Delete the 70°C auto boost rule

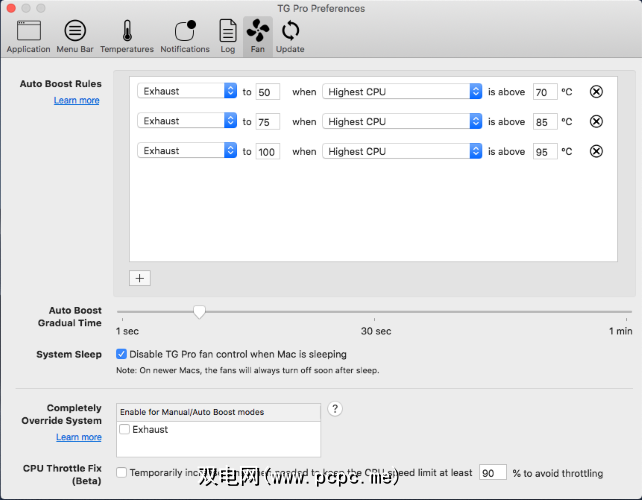(x=596, y=92)
